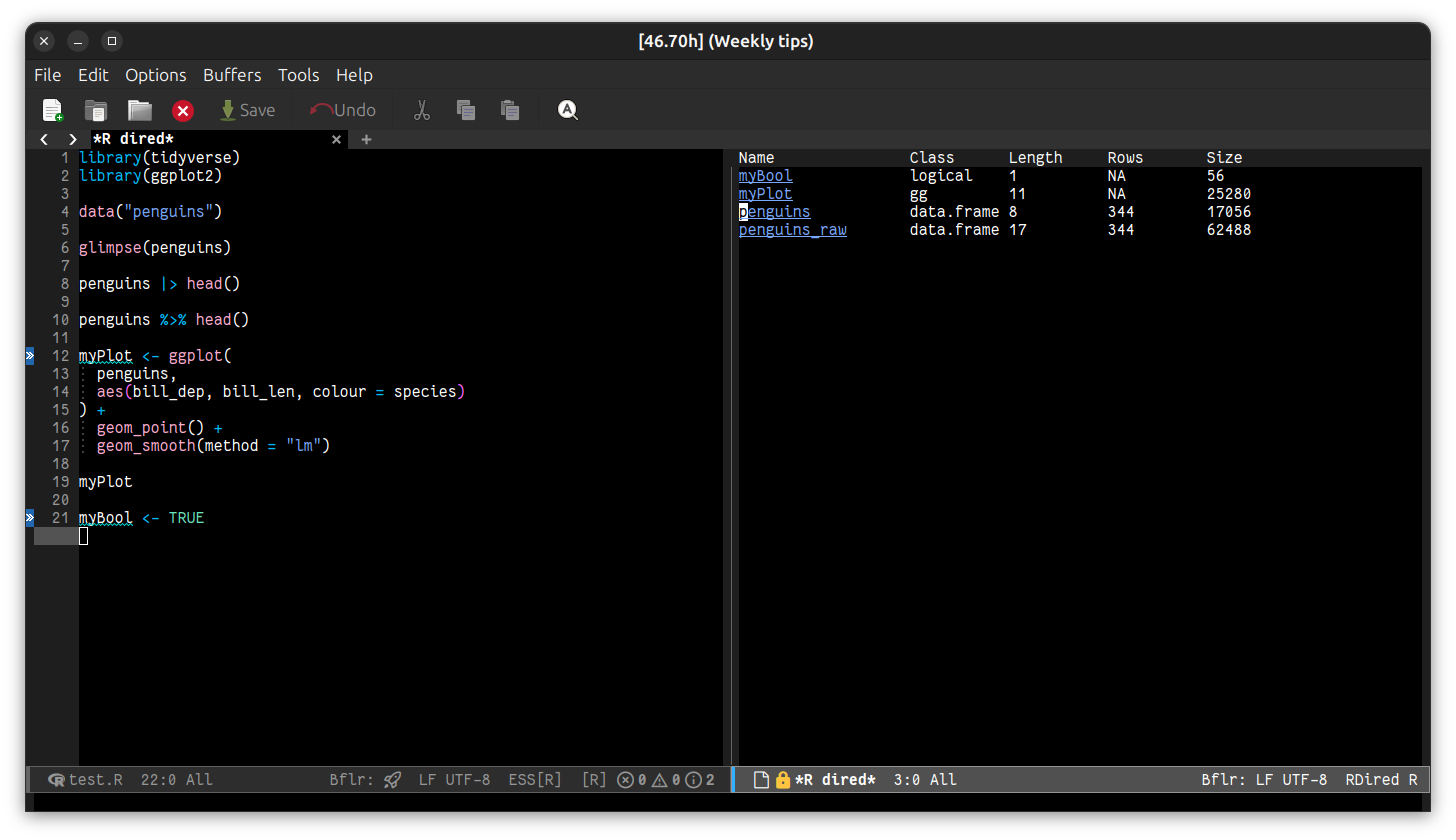Image resolution: width=1456 pixels, height=840 pixels.
Task: Click the Length column header
Action: (x=1035, y=158)
